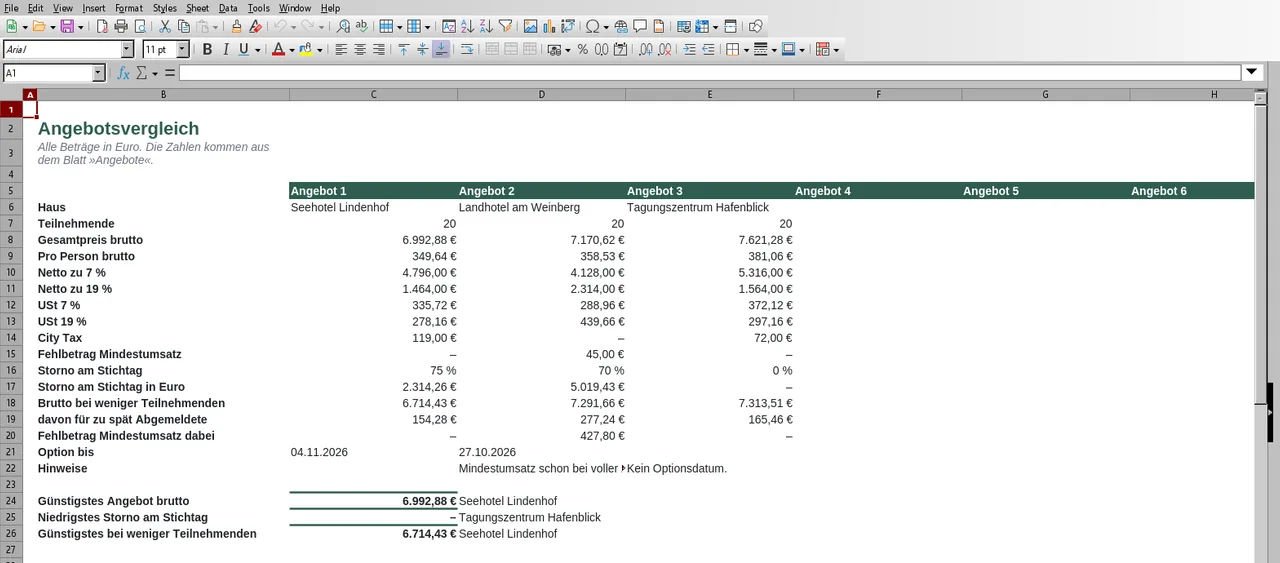1280x563 pixels.
Task: Click the Headers and Footers icon
Action: [659, 26]
